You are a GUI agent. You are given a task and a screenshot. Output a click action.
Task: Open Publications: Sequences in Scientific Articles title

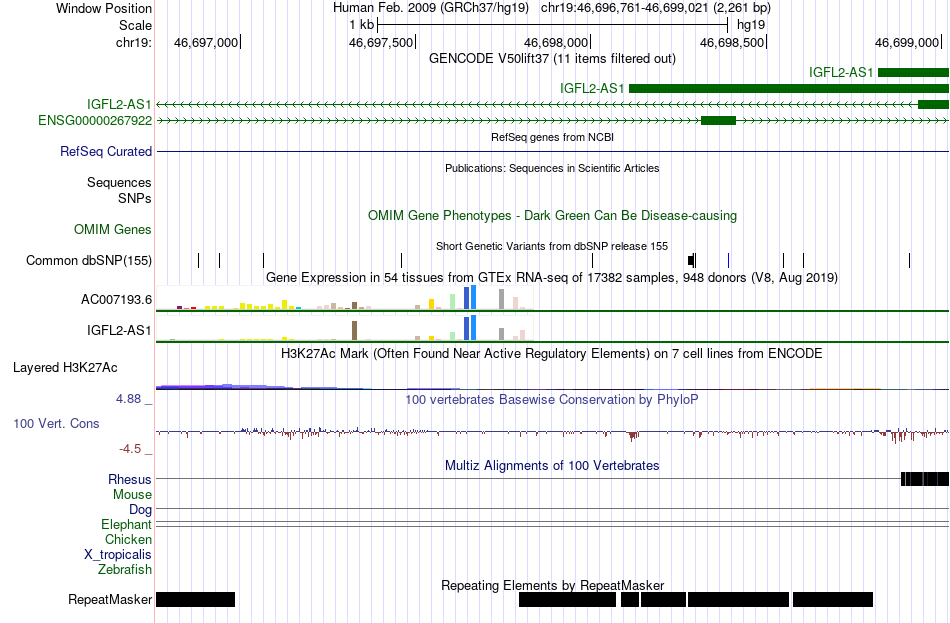[x=552, y=168]
